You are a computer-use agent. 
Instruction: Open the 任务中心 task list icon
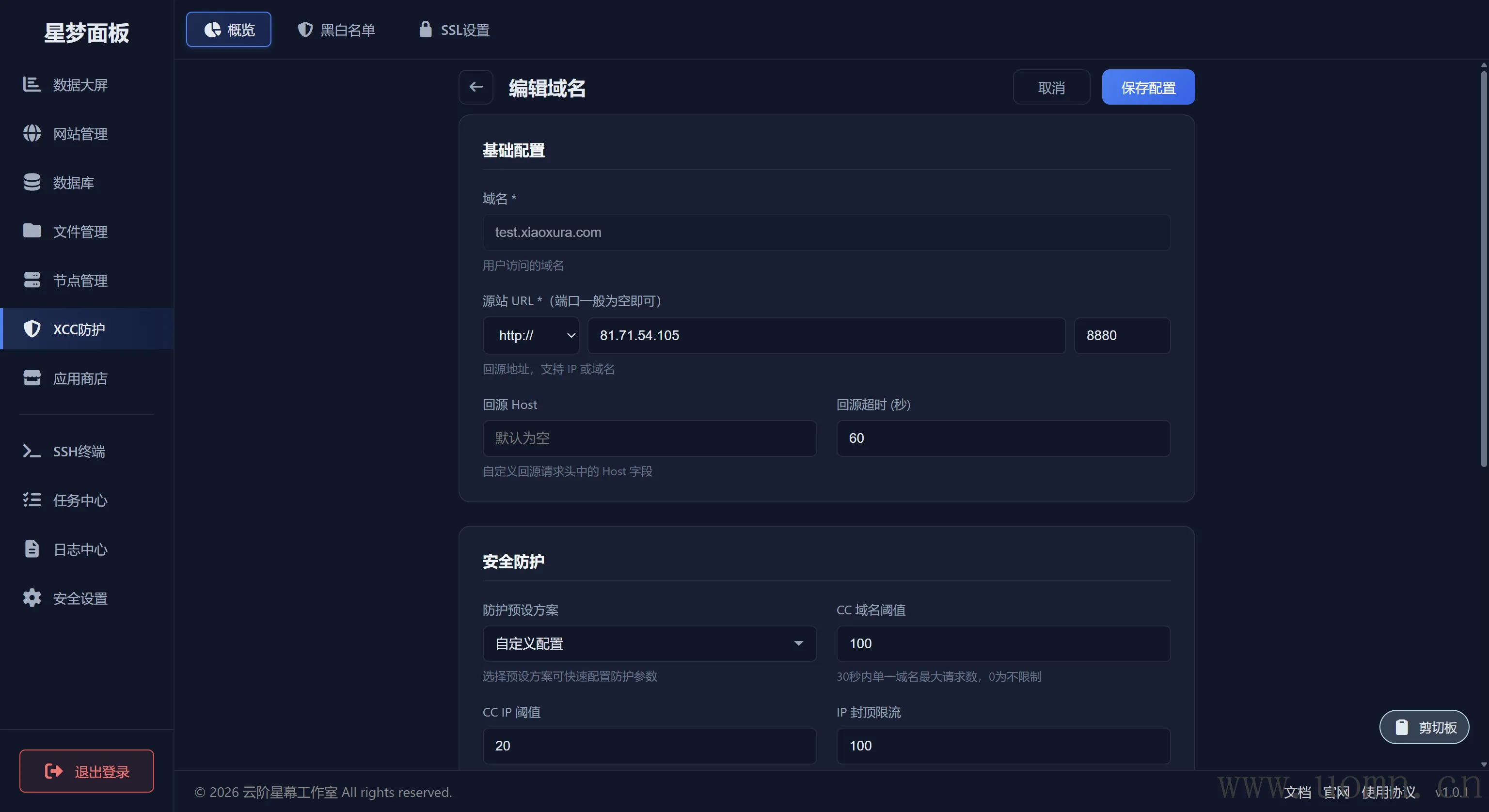[x=32, y=500]
